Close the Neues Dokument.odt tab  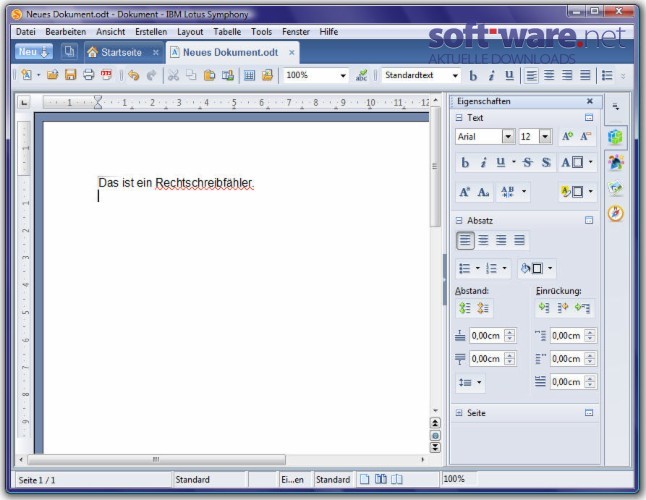tap(291, 52)
